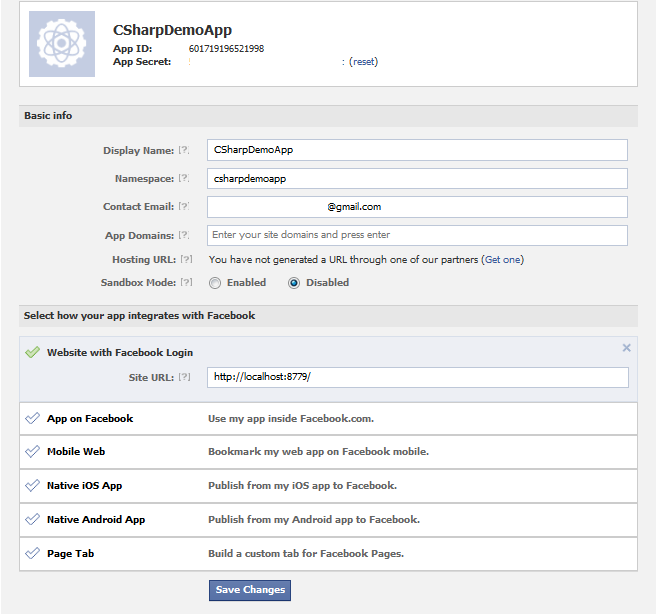Click the CSharpDemoApp heading title
This screenshot has height=614, width=657.
pos(172,30)
